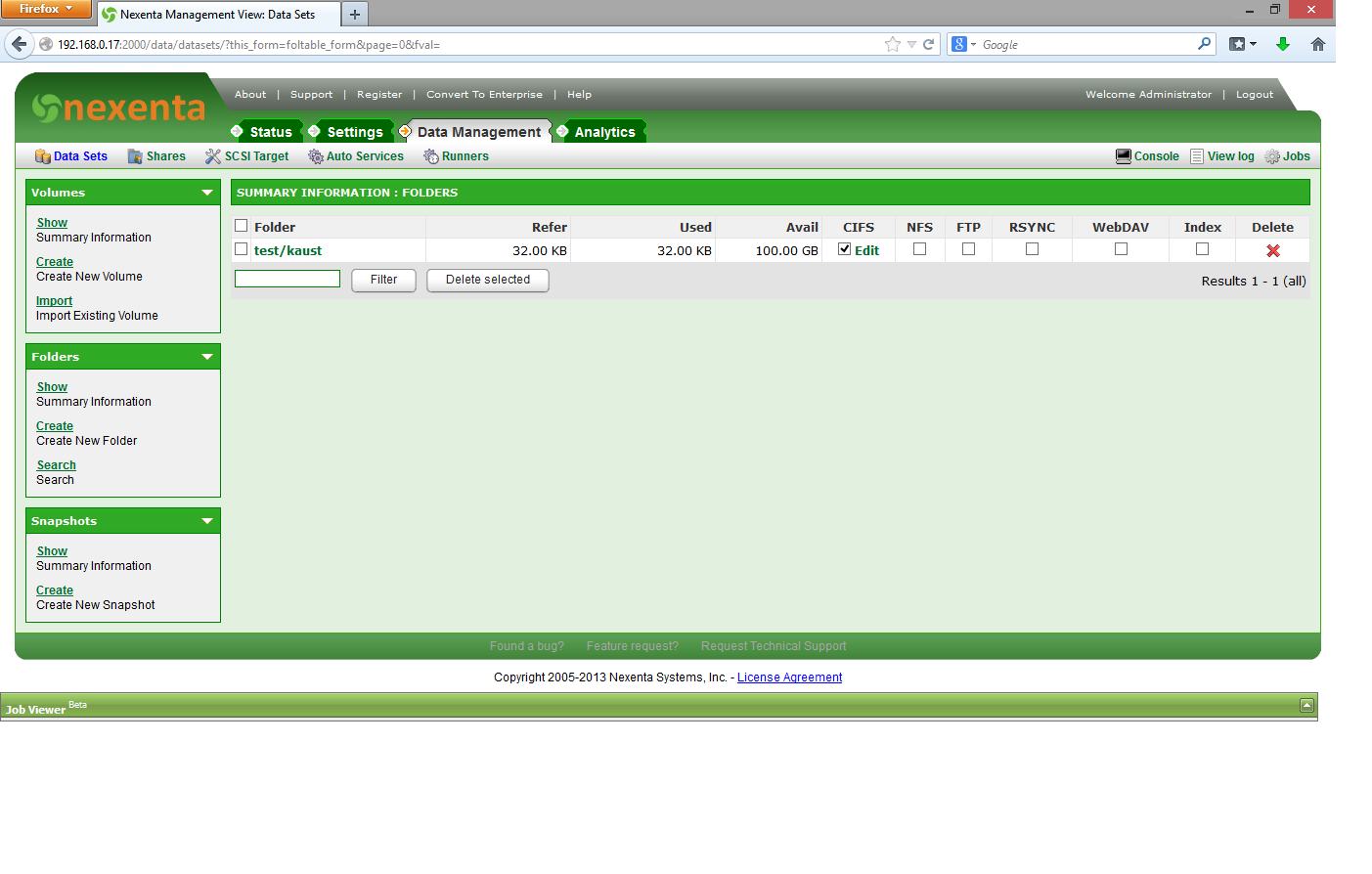
Task: Collapse the Snapshots panel arrow
Action: pyautogui.click(x=207, y=521)
